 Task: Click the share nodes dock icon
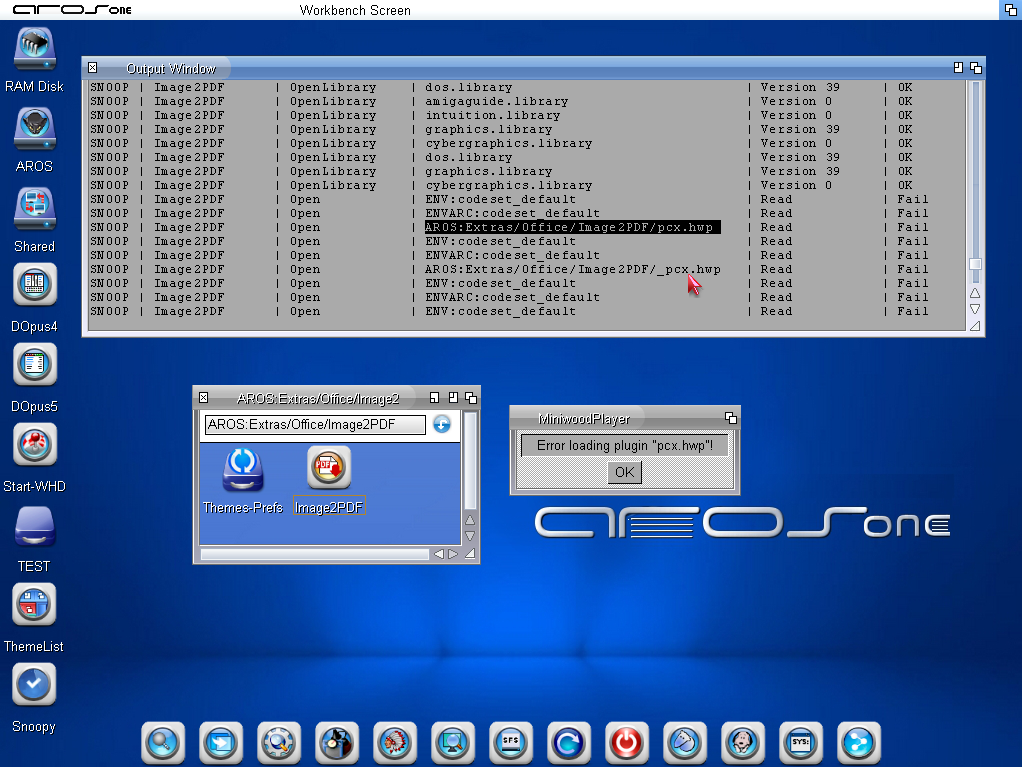click(x=859, y=742)
